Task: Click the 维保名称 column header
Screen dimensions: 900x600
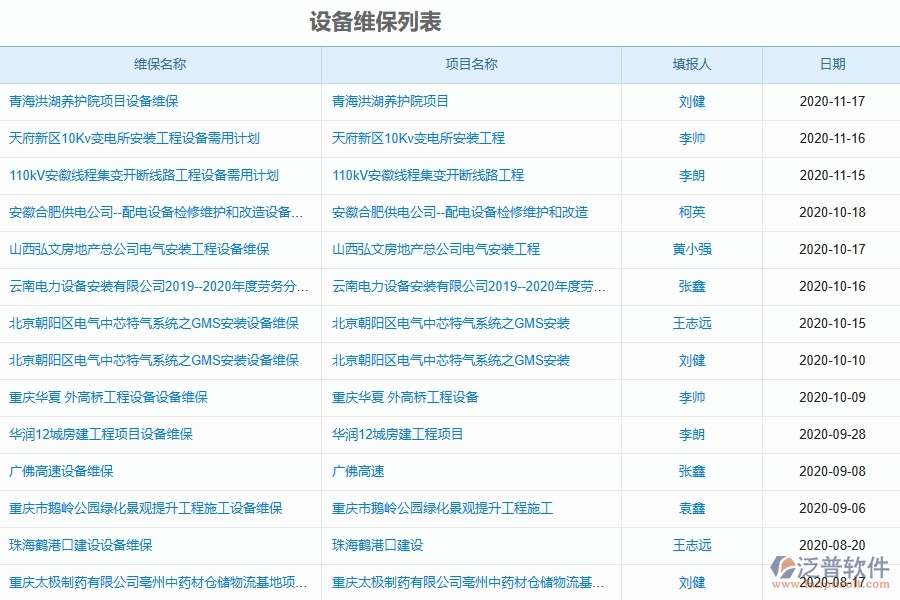Action: (x=162, y=63)
